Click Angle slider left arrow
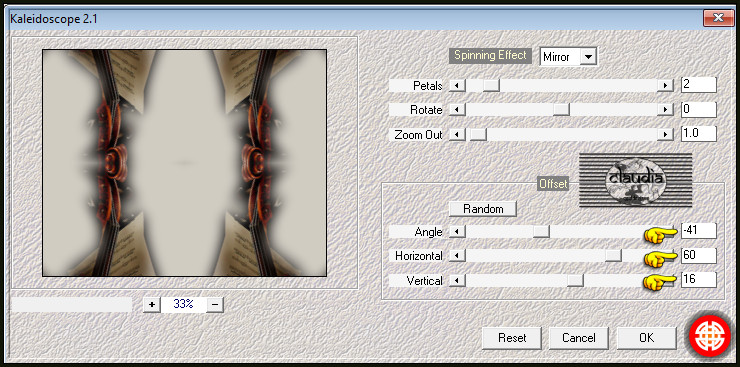This screenshot has width=740, height=367. [457, 232]
